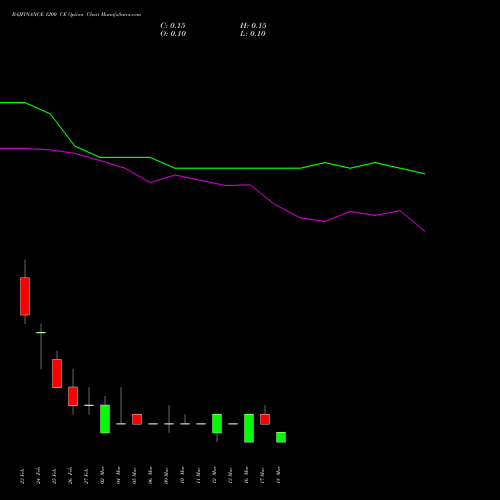Click the 05 Mar date label

tap(134, 475)
